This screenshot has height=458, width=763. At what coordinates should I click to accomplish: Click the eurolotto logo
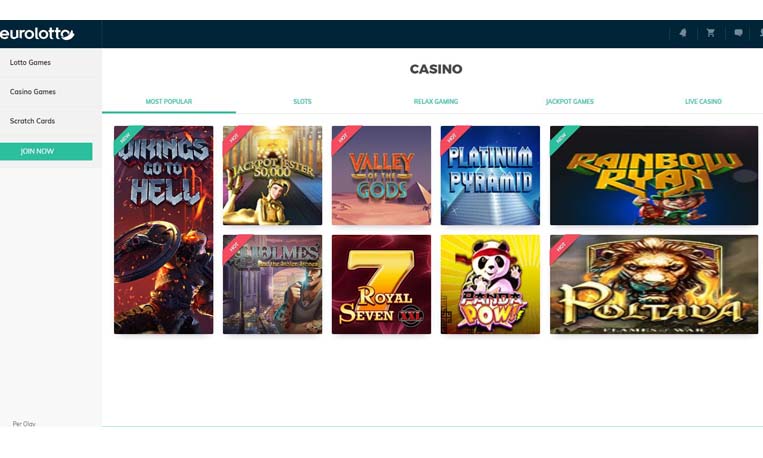[x=37, y=34]
